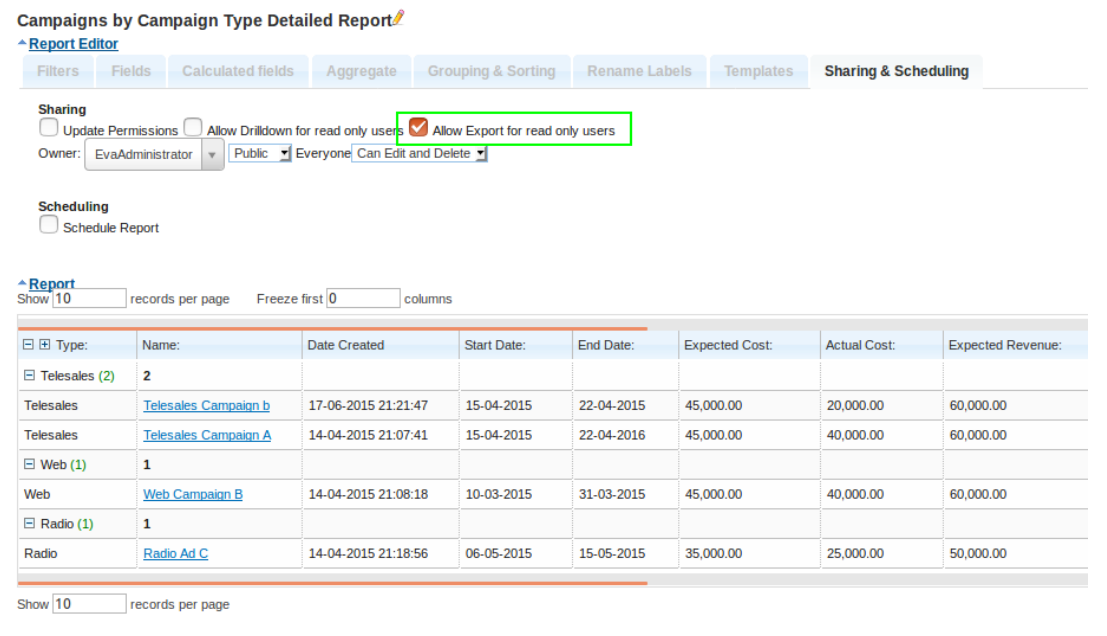The width and height of the screenshot is (1107, 636).
Task: Collapse the Radio group row
Action: [x=29, y=524]
